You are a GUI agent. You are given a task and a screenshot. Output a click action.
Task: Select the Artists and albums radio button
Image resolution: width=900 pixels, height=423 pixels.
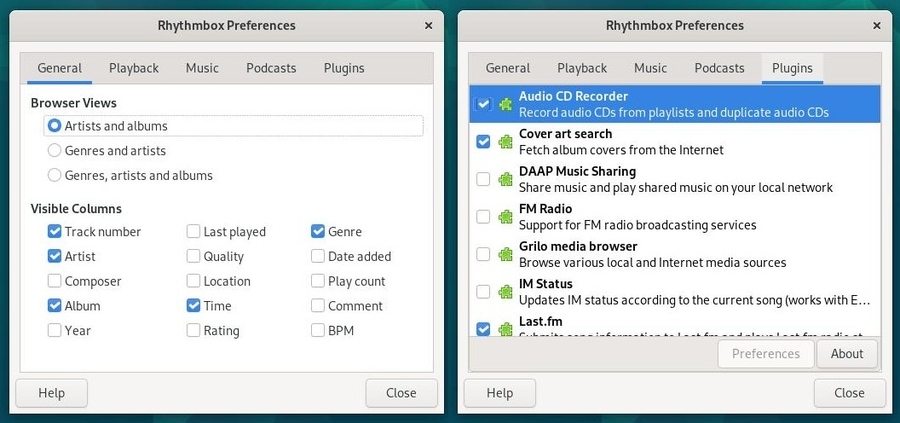(x=55, y=126)
